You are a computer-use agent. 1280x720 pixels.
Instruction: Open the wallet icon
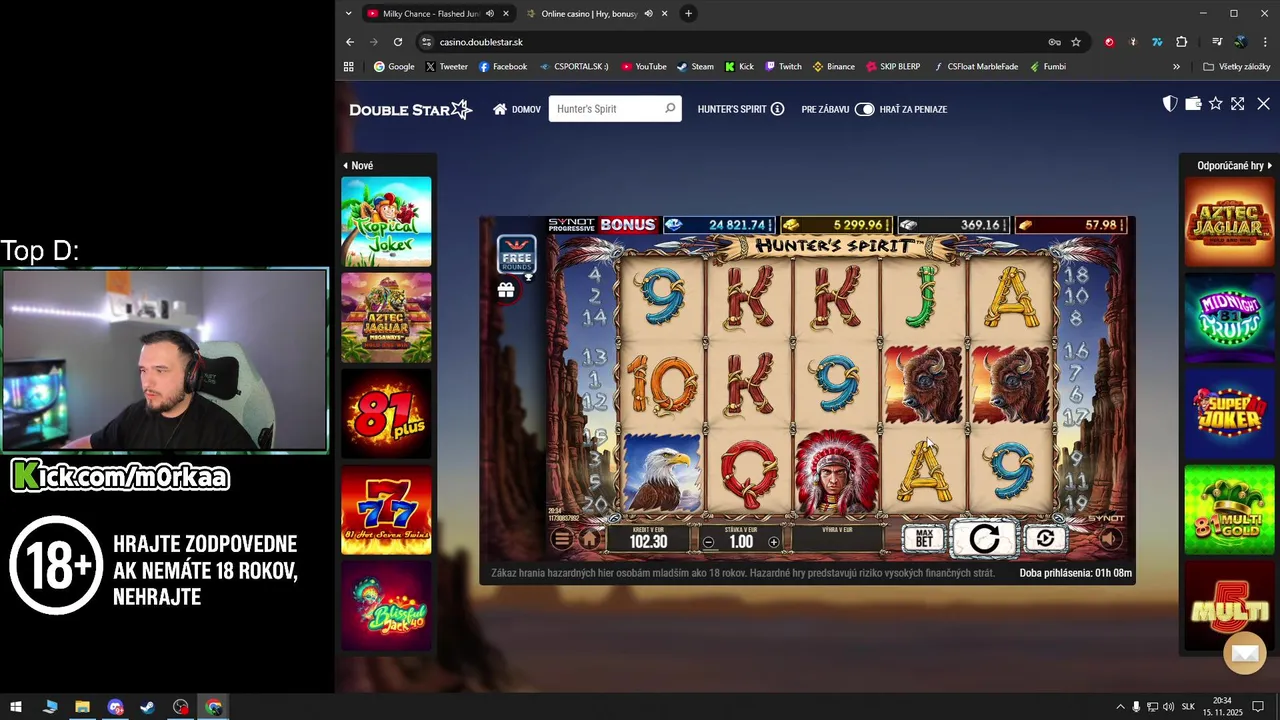[1193, 104]
